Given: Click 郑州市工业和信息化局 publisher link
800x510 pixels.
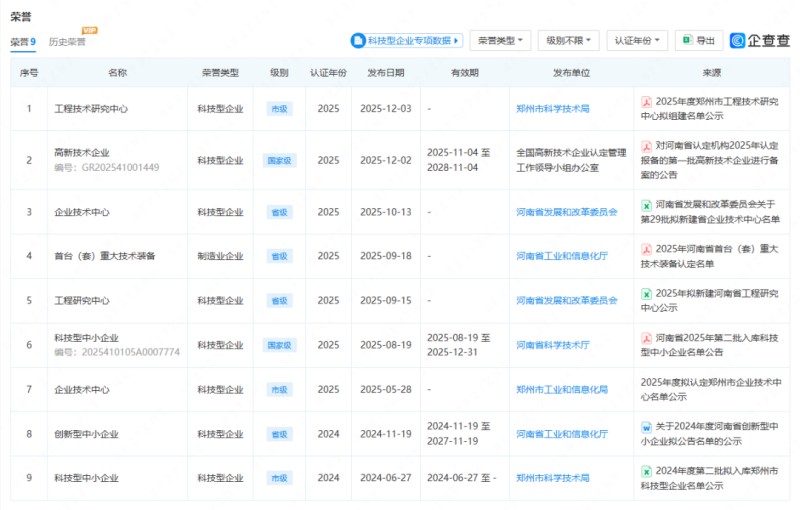Looking at the screenshot, I should click(x=561, y=390).
